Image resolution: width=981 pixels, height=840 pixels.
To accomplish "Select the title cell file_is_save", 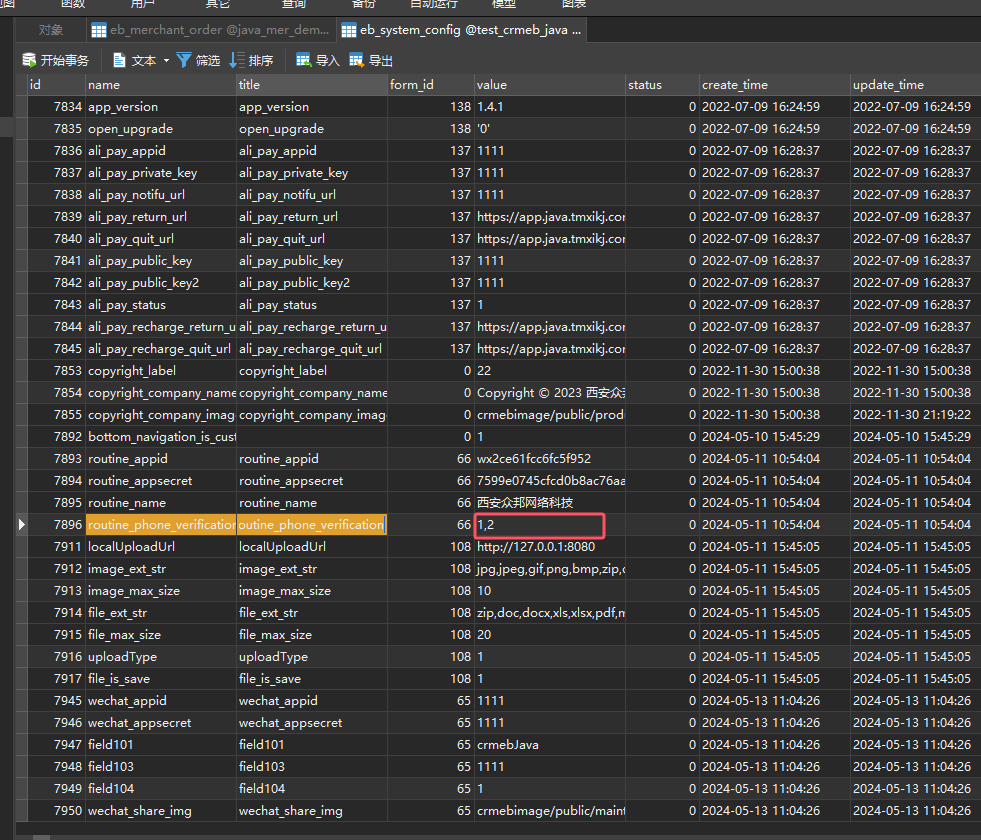I will click(312, 679).
